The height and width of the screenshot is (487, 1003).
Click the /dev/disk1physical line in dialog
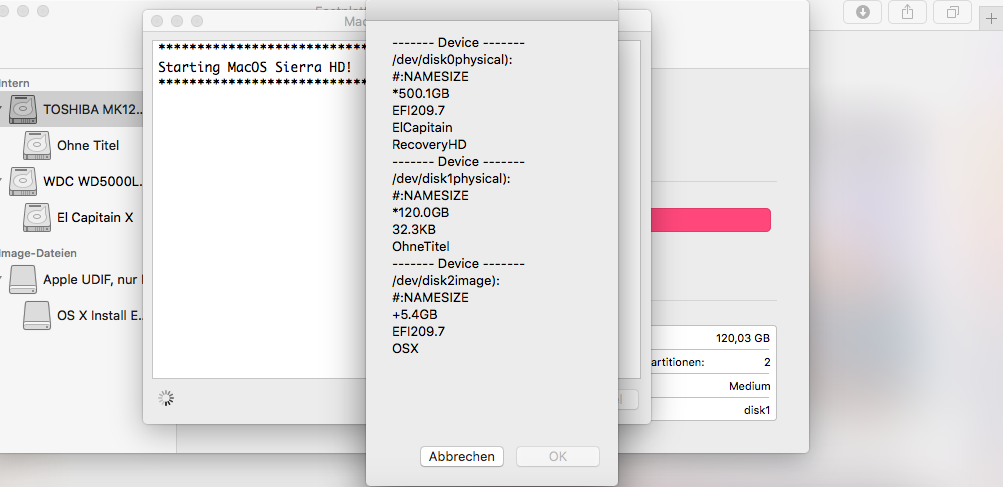point(451,179)
